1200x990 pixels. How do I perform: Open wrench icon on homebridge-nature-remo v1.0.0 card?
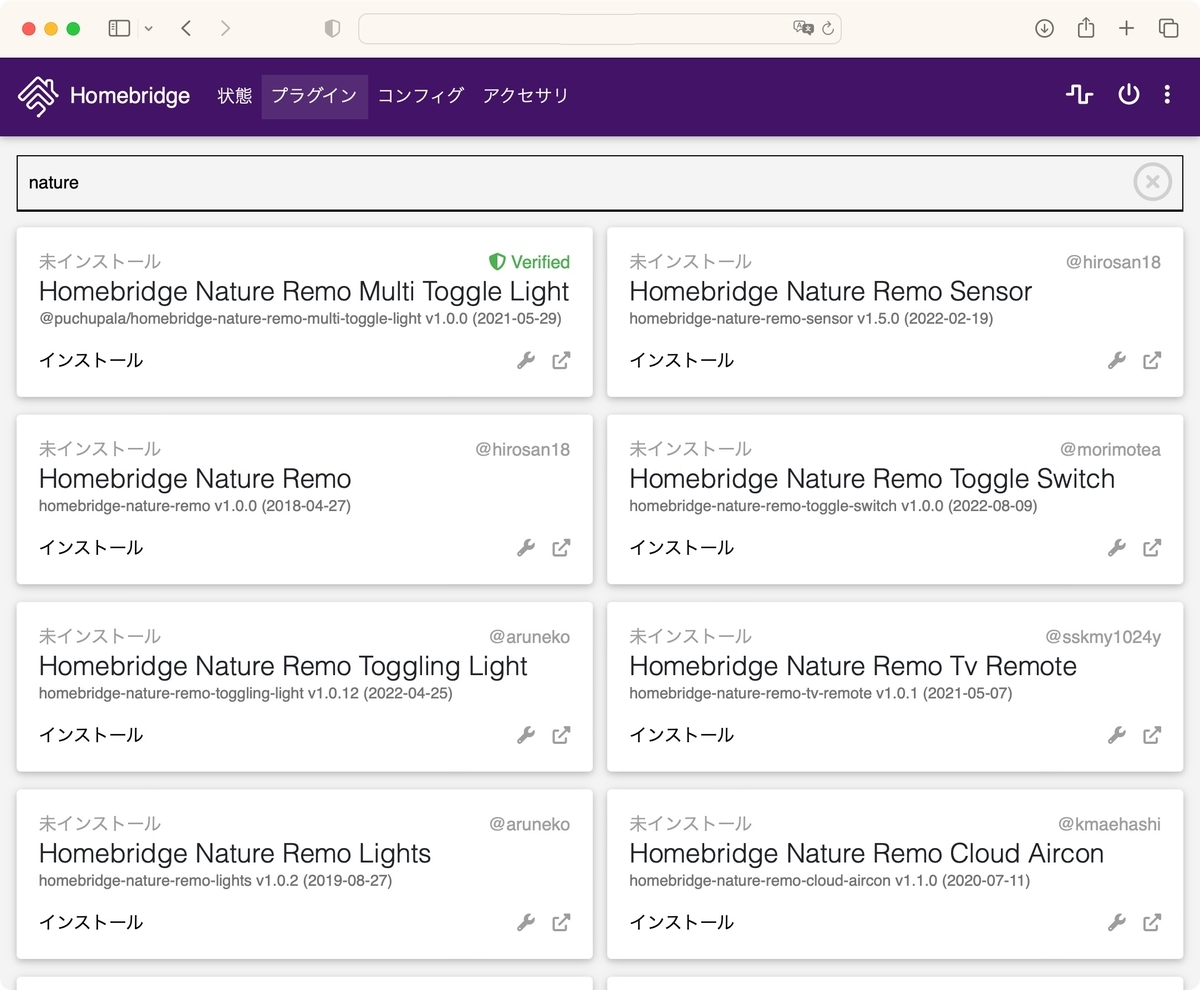click(x=526, y=547)
